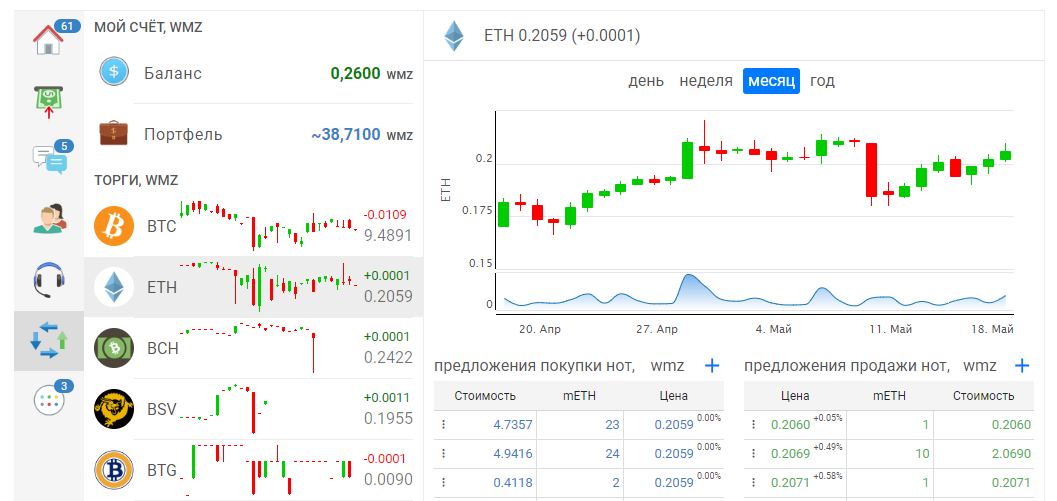Click the Bitcoin BTC logo
1057x501 pixels.
tap(114, 226)
